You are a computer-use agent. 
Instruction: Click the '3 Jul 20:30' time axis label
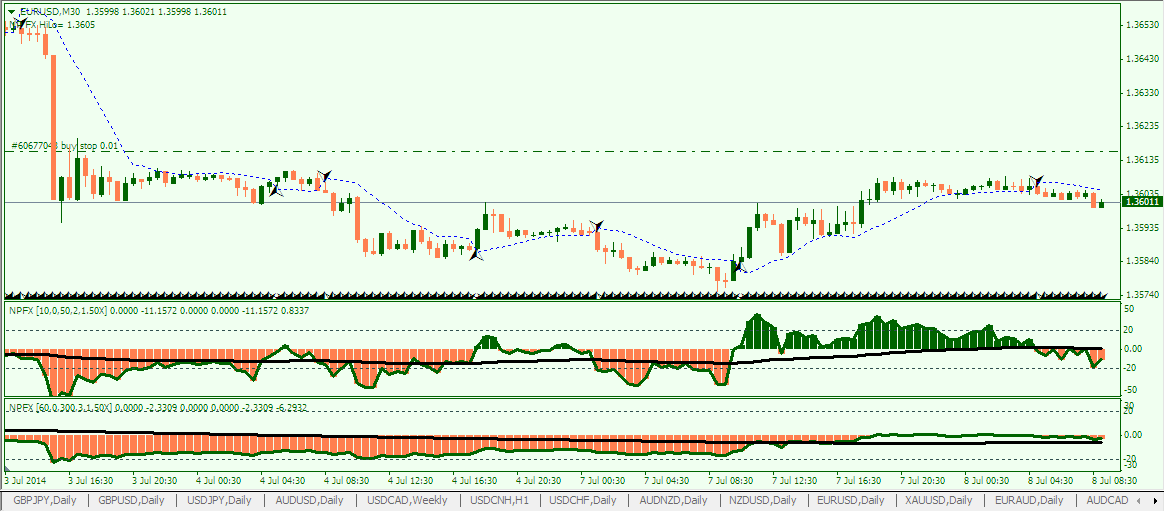(154, 480)
